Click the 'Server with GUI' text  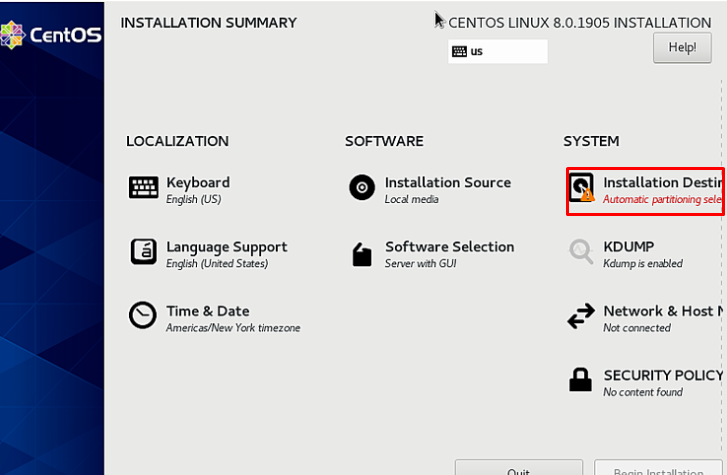pos(421,263)
